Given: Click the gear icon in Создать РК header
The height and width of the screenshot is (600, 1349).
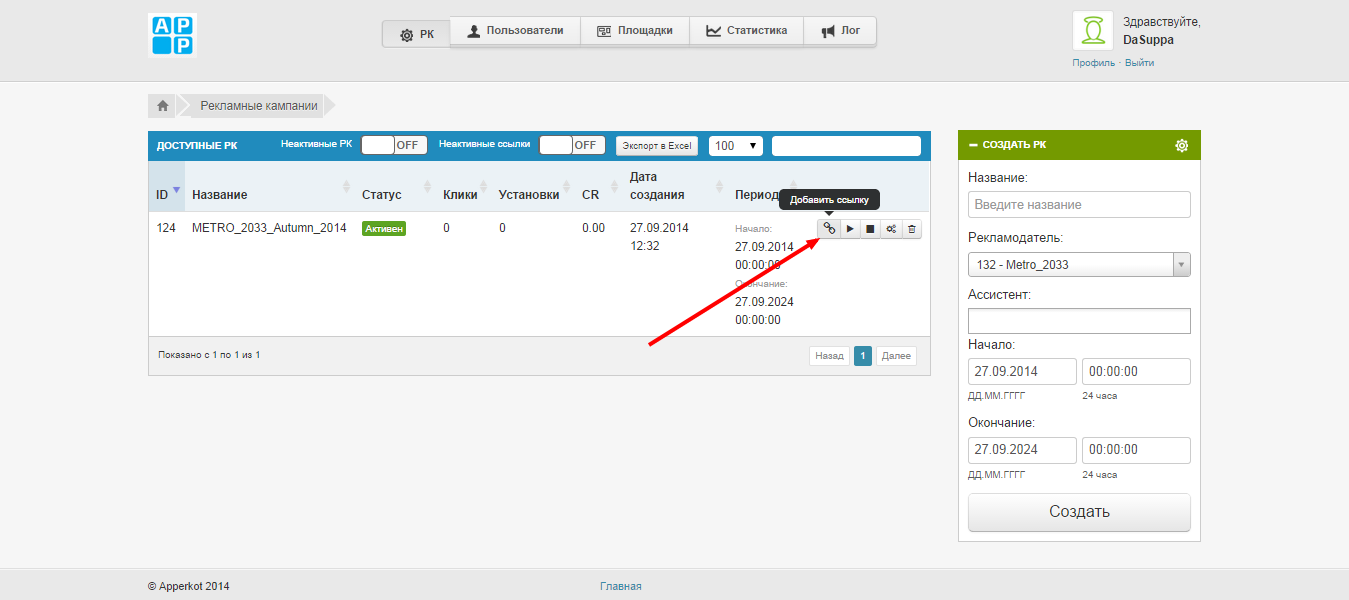Looking at the screenshot, I should pyautogui.click(x=1181, y=145).
